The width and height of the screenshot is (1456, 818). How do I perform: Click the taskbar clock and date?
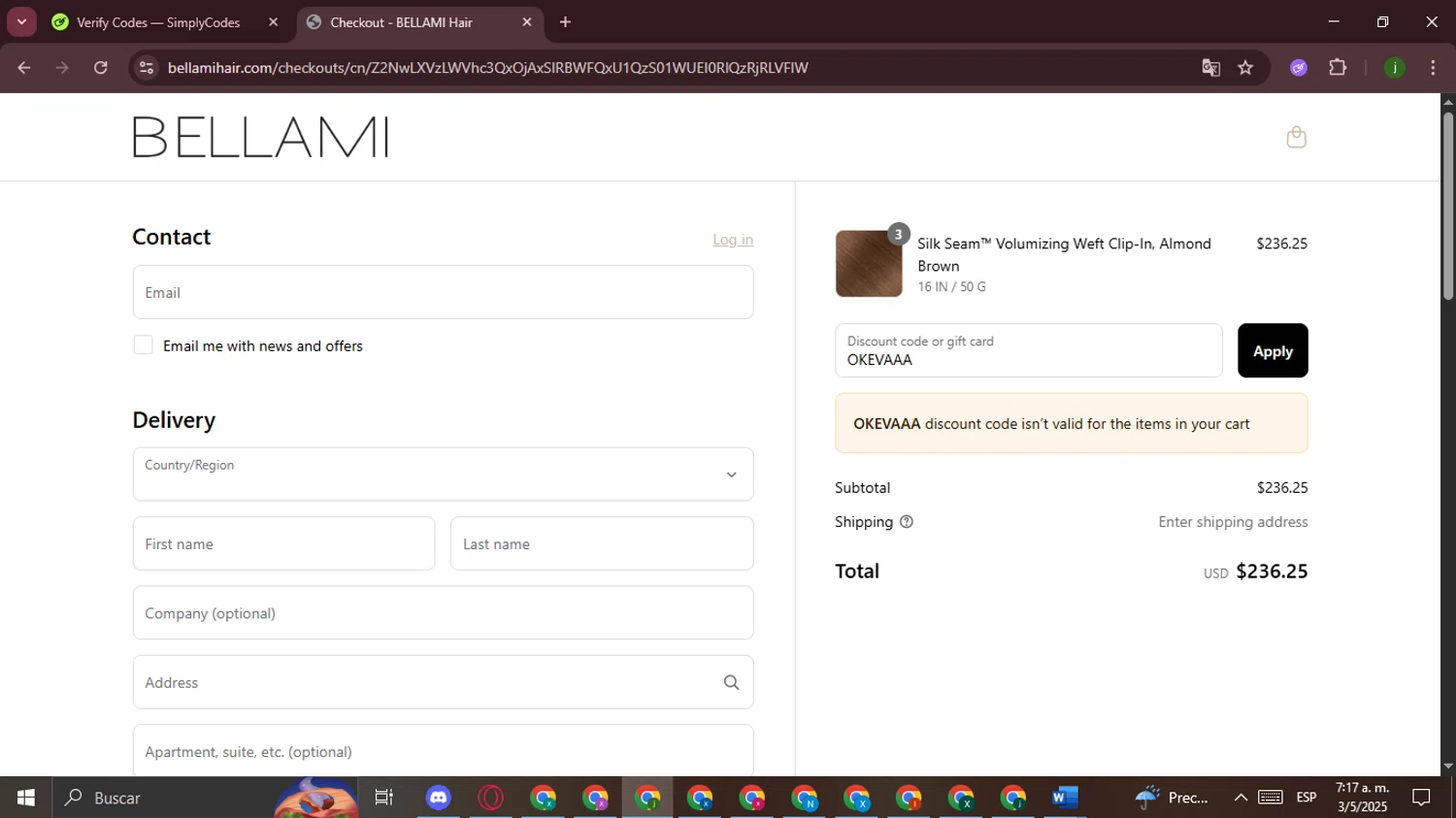point(1363,798)
